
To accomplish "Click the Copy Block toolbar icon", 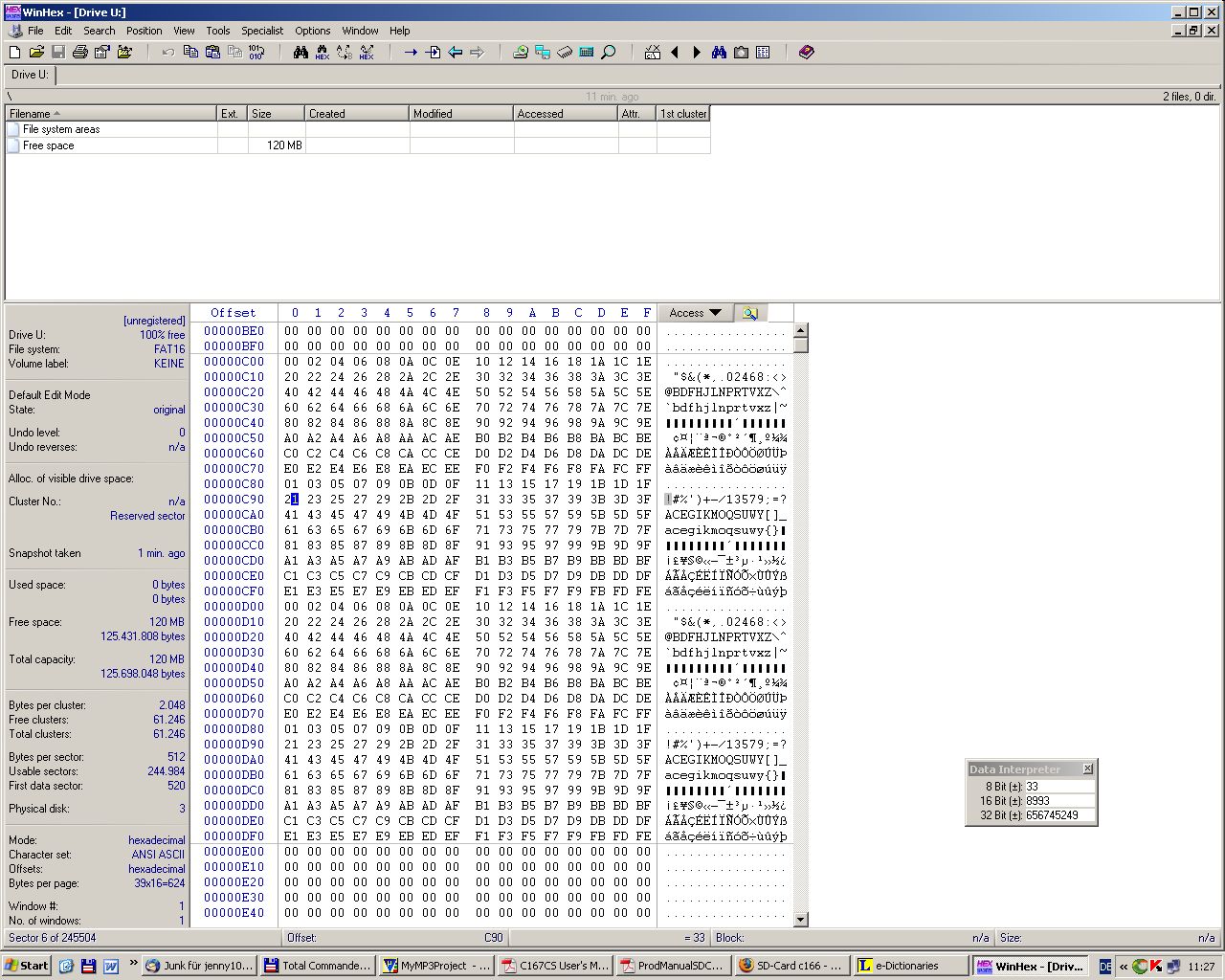I will click(x=190, y=53).
